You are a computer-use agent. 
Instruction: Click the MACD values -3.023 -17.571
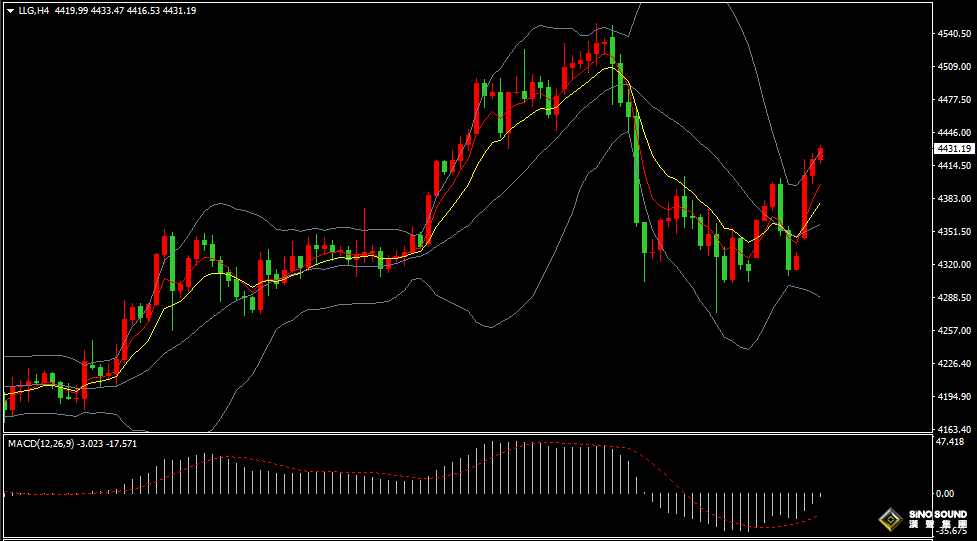[x=107, y=444]
